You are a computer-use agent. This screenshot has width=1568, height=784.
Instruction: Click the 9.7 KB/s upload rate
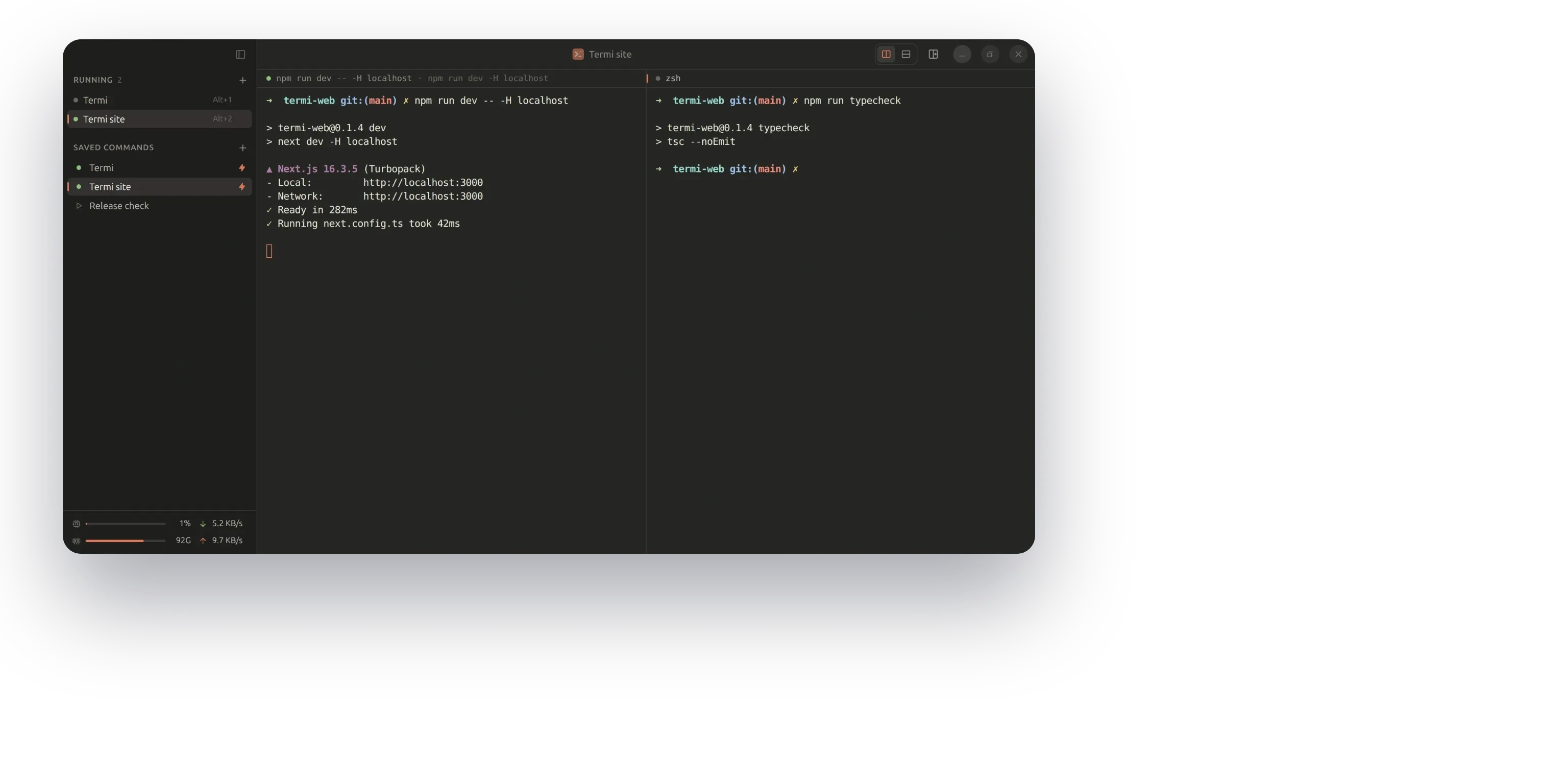pos(227,541)
